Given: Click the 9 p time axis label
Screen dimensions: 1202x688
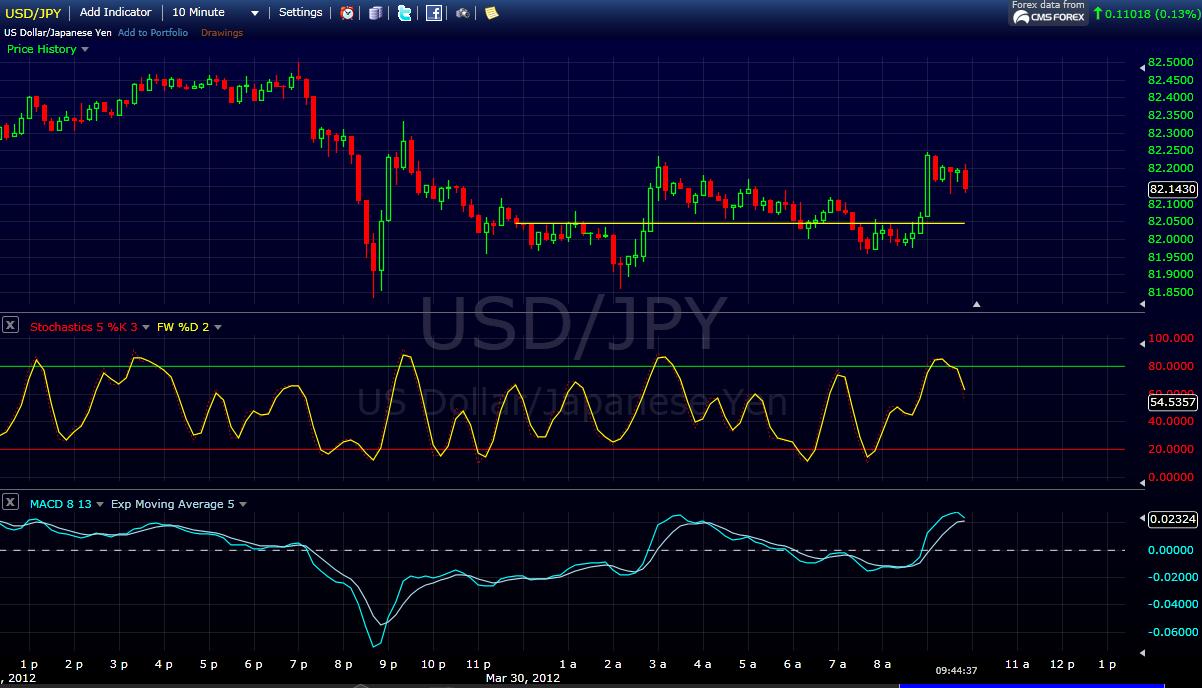Looking at the screenshot, I should [388, 664].
